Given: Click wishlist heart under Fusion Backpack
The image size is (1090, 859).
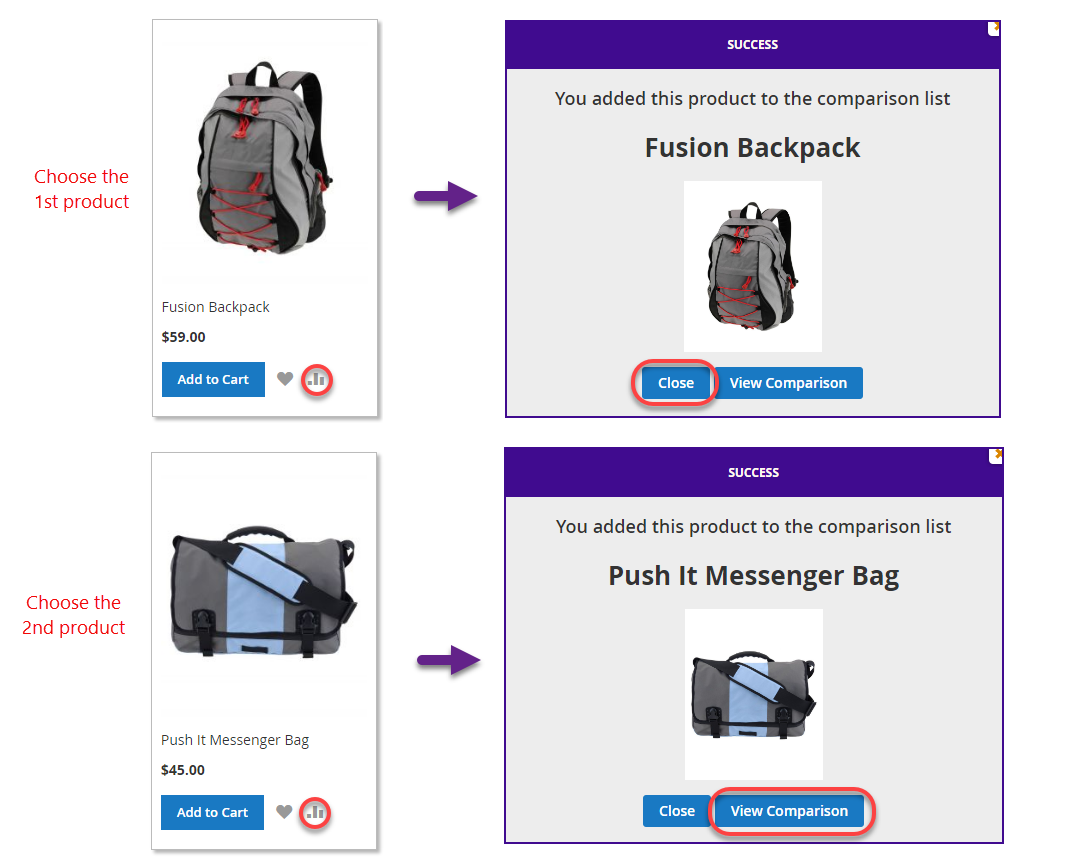Looking at the screenshot, I should [x=285, y=379].
